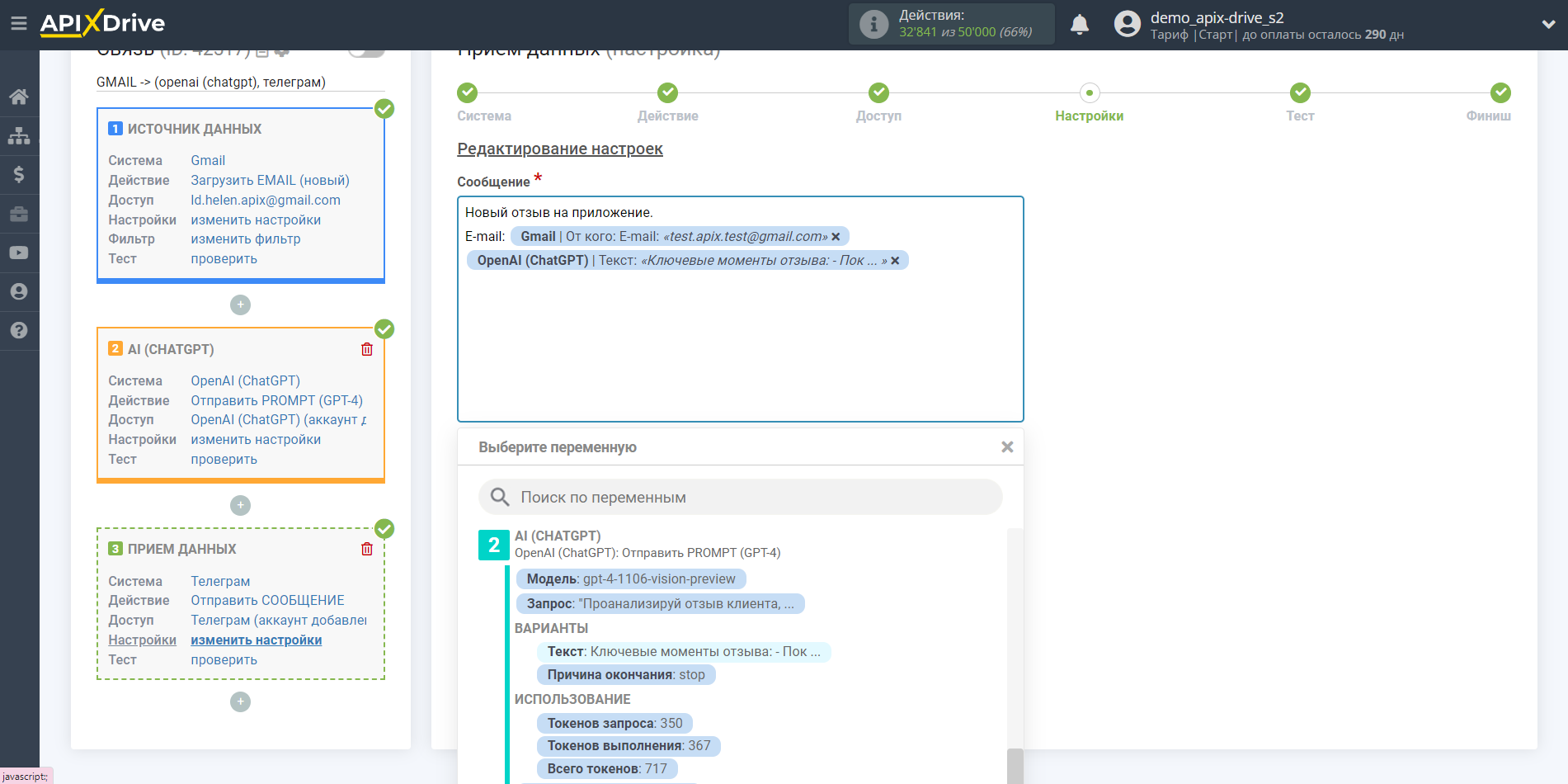The height and width of the screenshot is (784, 1568).
Task: Click изменить фильтр link
Action: pyautogui.click(x=246, y=239)
